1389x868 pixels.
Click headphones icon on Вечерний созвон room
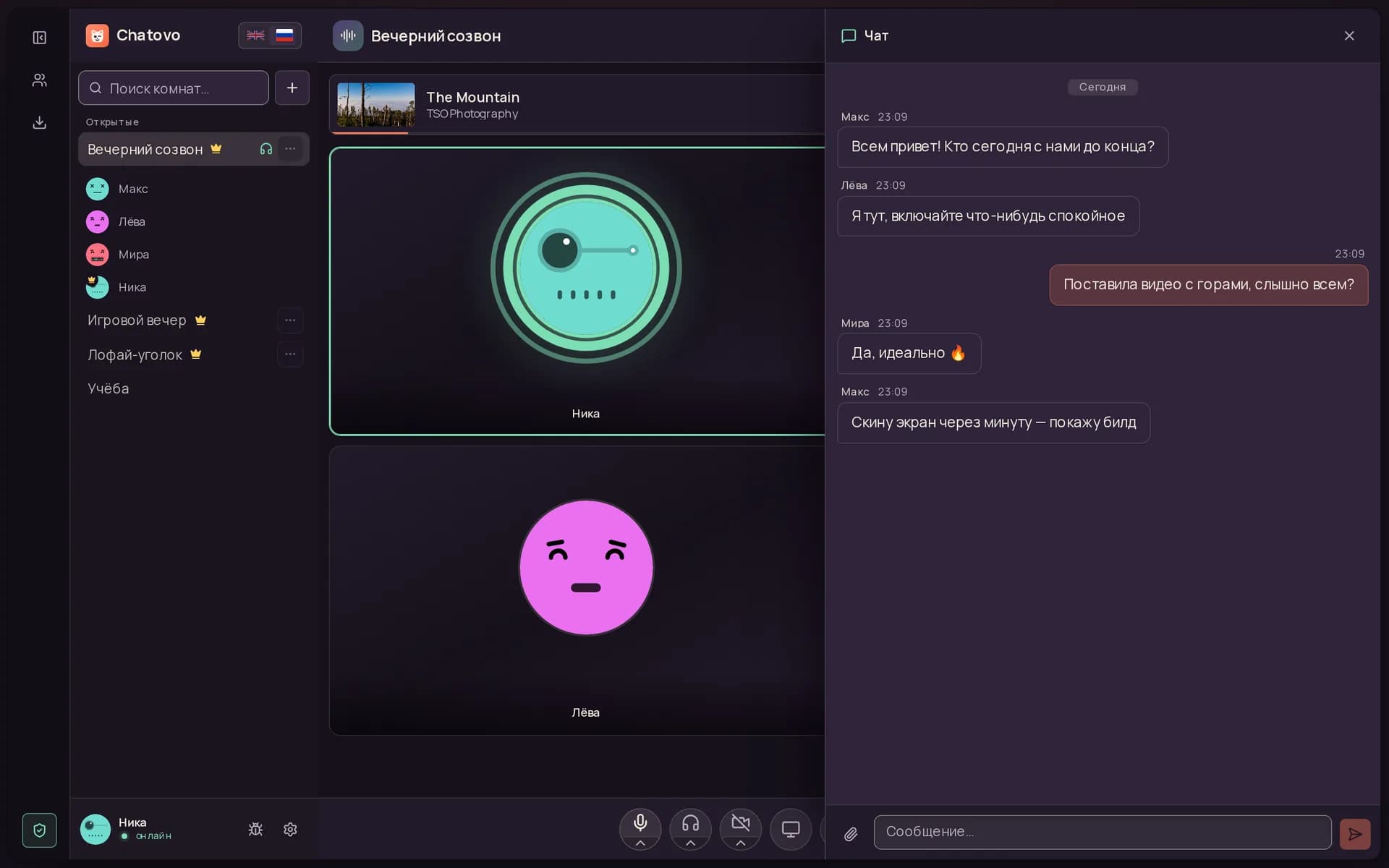266,149
